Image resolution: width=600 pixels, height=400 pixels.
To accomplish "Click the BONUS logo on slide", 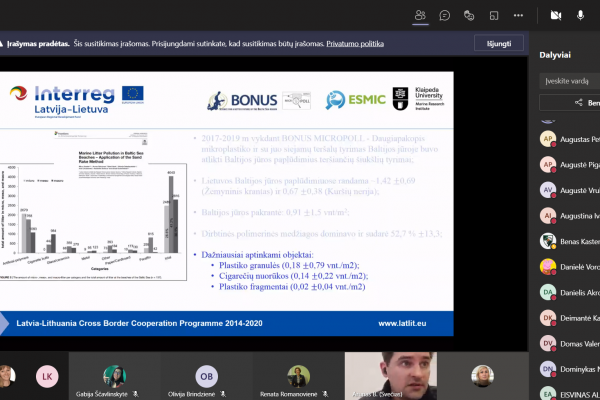I will pyautogui.click(x=242, y=101).
